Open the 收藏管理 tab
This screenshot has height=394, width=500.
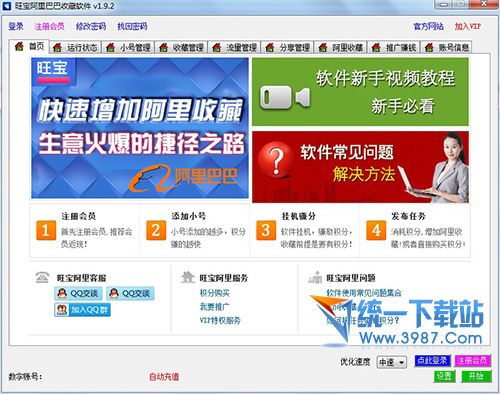(182, 47)
